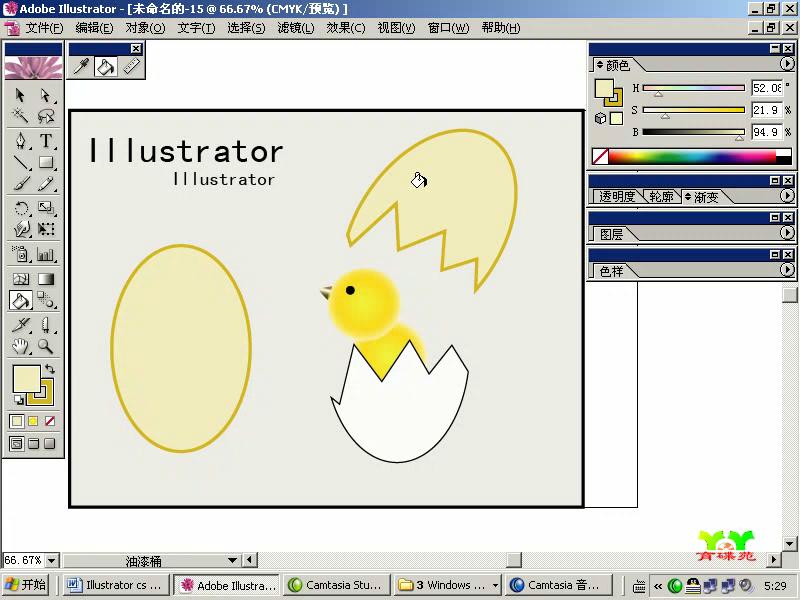The height and width of the screenshot is (600, 800).
Task: Activate the Type tool
Action: [x=45, y=140]
